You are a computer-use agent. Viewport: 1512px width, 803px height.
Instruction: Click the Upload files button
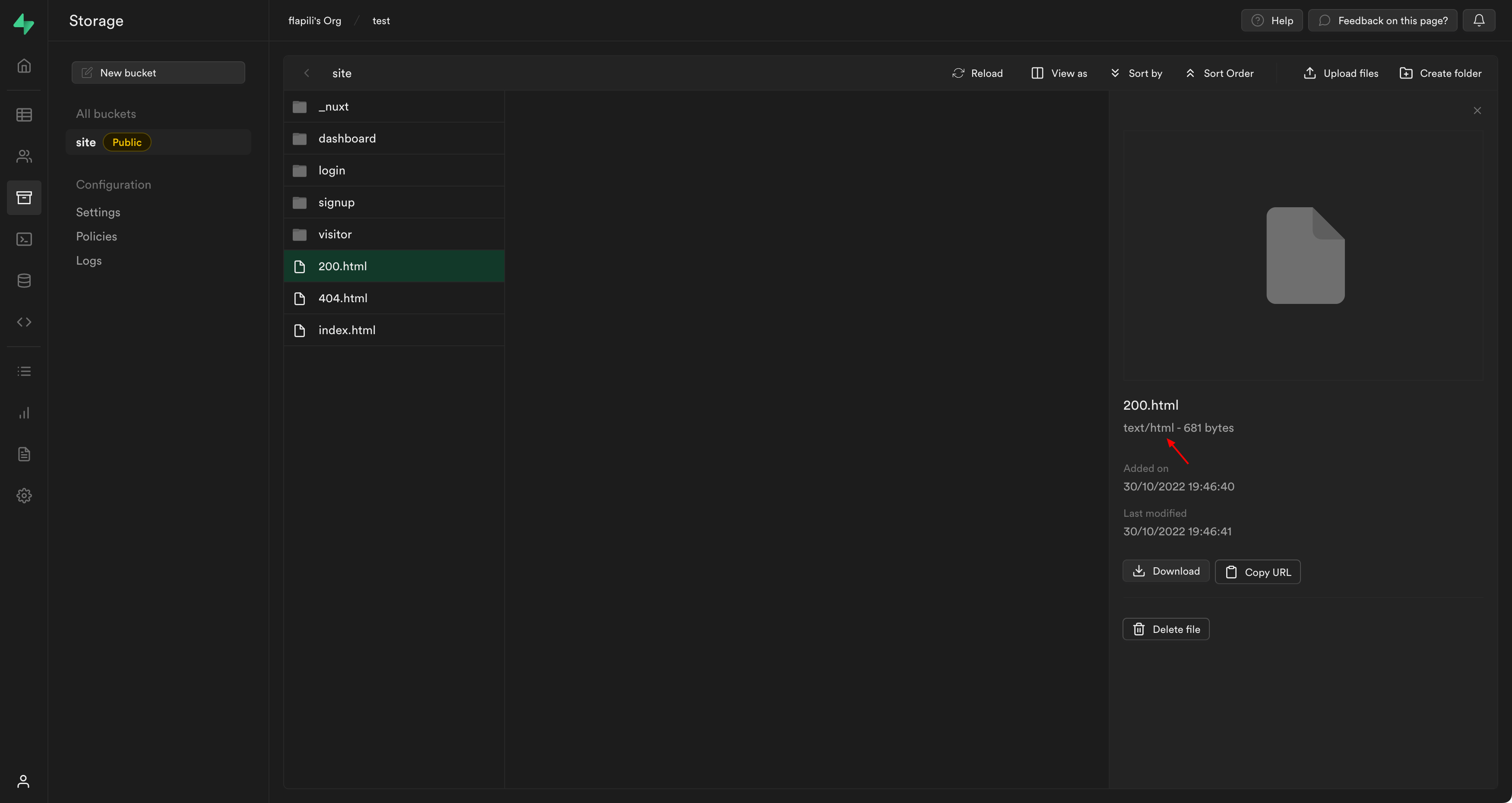[1341, 73]
